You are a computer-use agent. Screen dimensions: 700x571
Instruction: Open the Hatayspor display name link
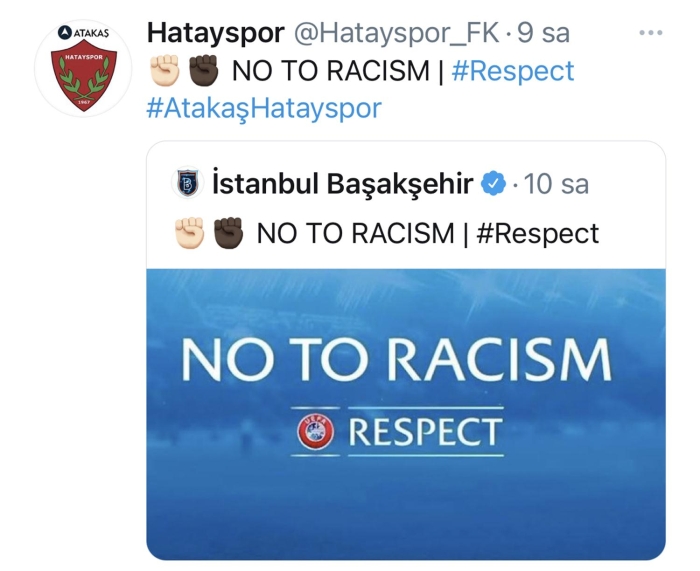(x=215, y=33)
